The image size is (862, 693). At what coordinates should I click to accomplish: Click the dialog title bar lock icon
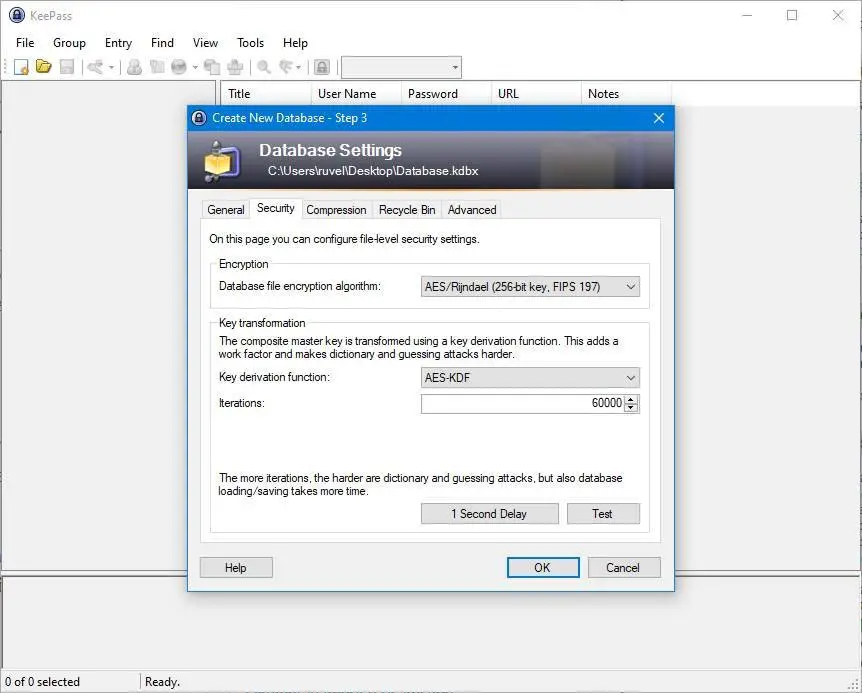click(x=199, y=118)
